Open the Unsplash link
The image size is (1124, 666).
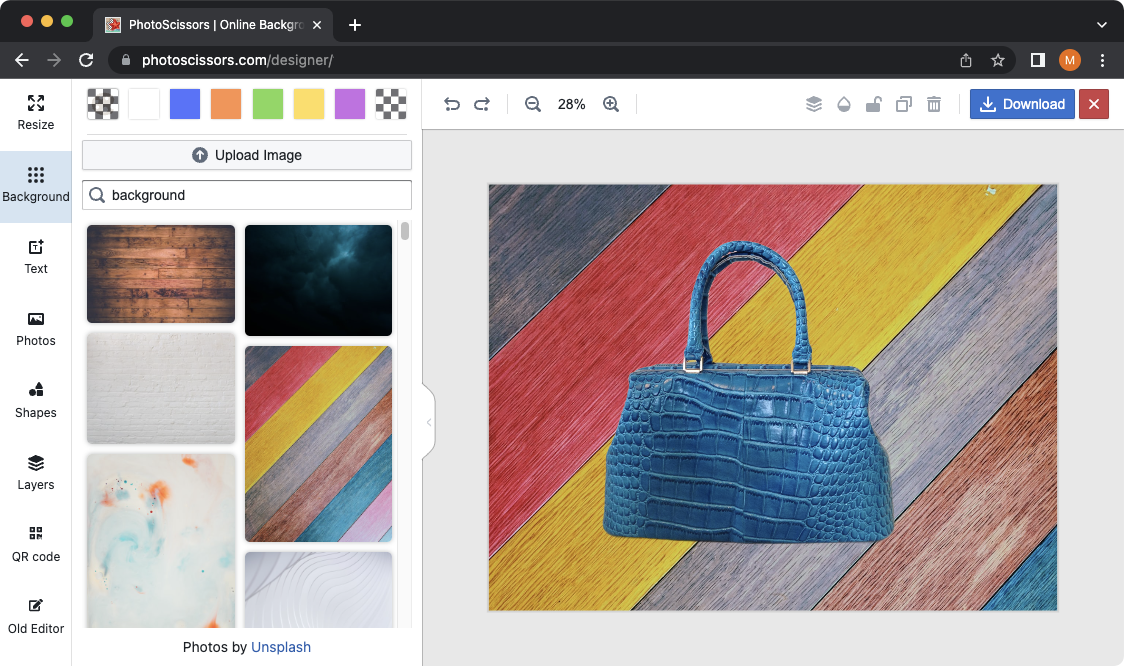tap(281, 647)
